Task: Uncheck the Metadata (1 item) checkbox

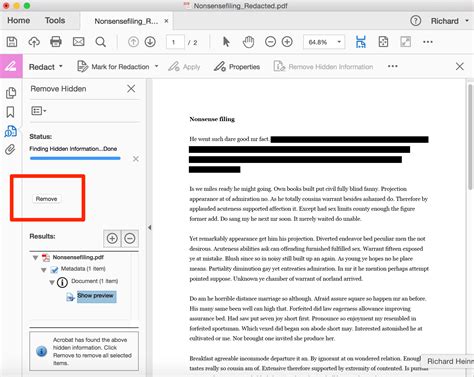Action: [x=54, y=269]
